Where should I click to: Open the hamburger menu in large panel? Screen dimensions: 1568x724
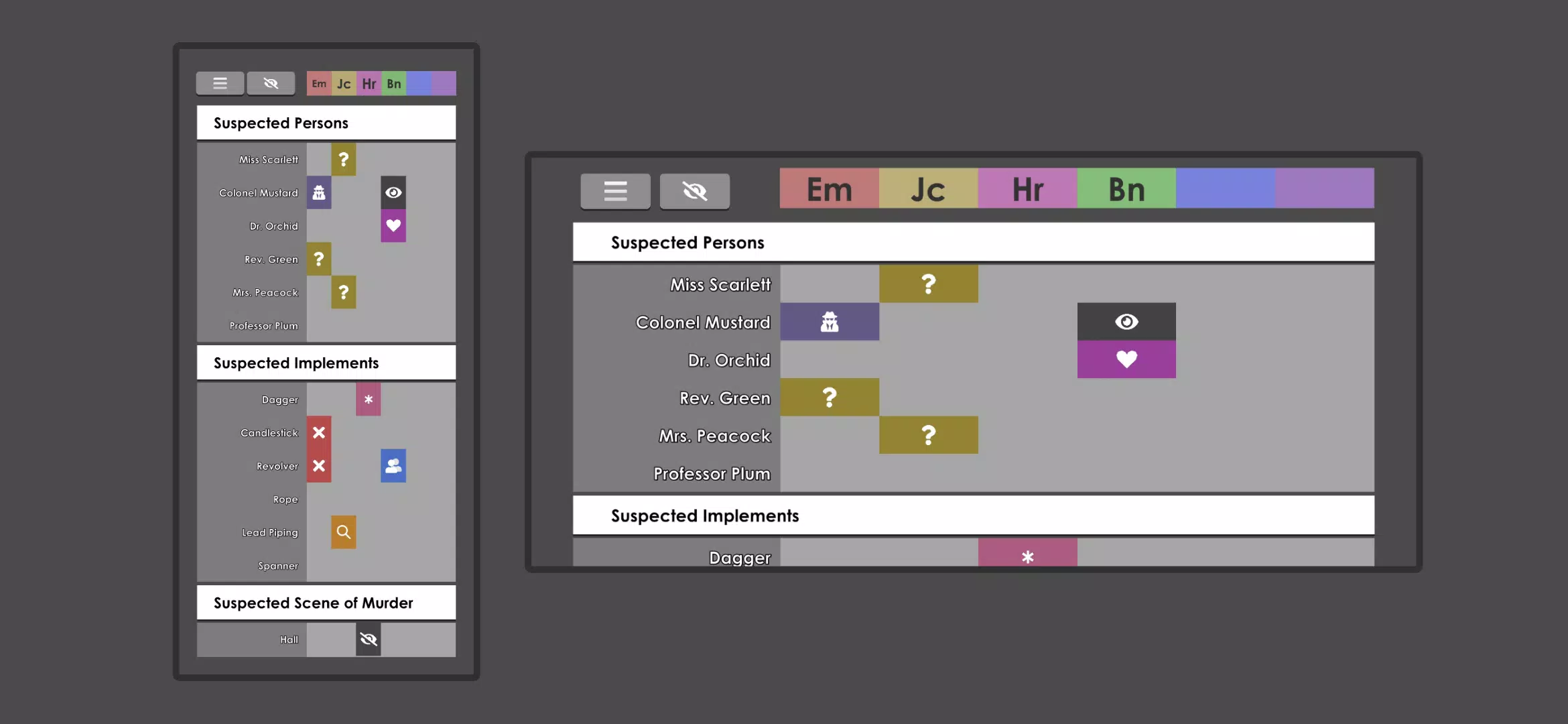[614, 190]
